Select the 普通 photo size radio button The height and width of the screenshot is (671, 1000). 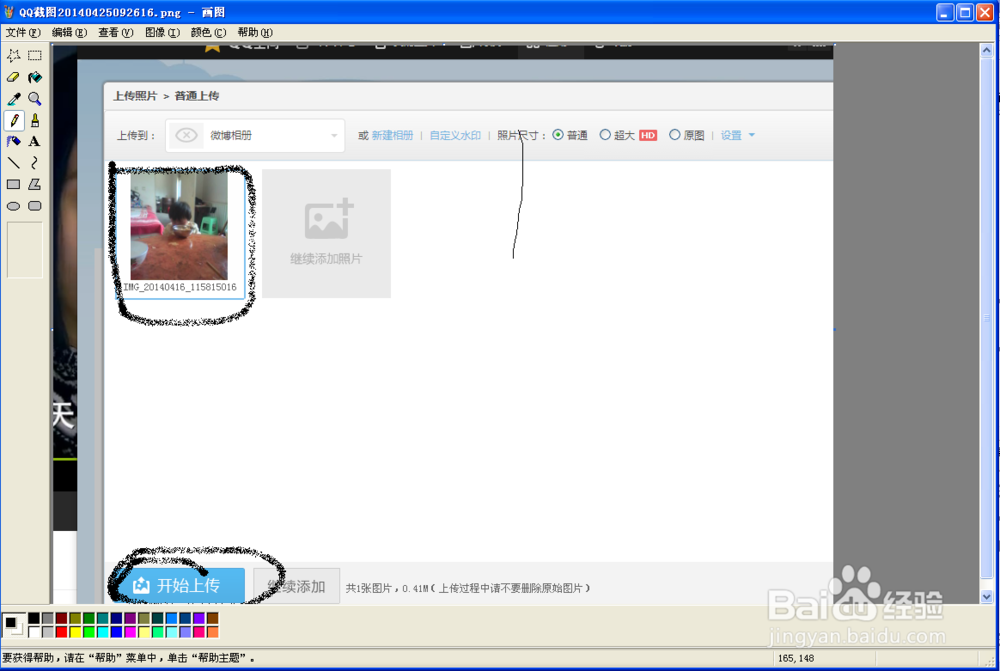coord(558,135)
